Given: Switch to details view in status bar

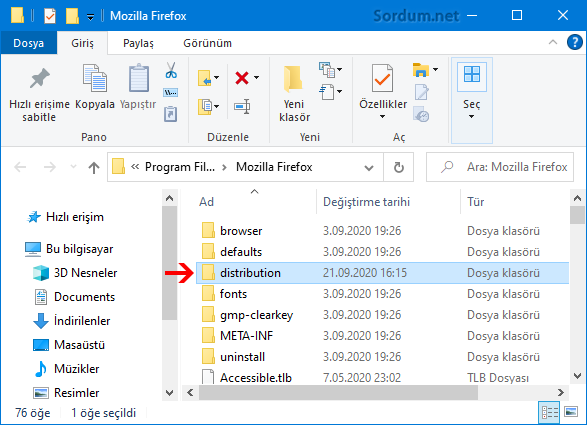Looking at the screenshot, I should (x=549, y=413).
